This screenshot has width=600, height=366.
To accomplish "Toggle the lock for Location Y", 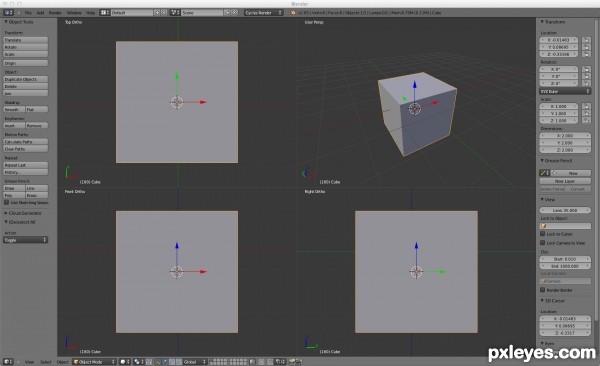I will point(586,47).
